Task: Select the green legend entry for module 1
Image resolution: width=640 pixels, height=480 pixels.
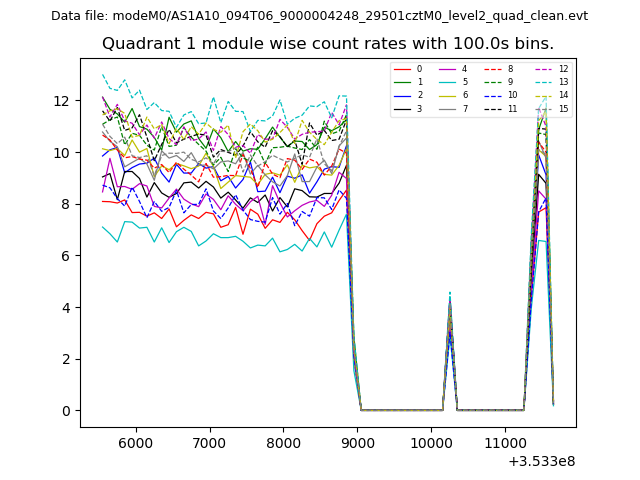Action: [x=404, y=82]
